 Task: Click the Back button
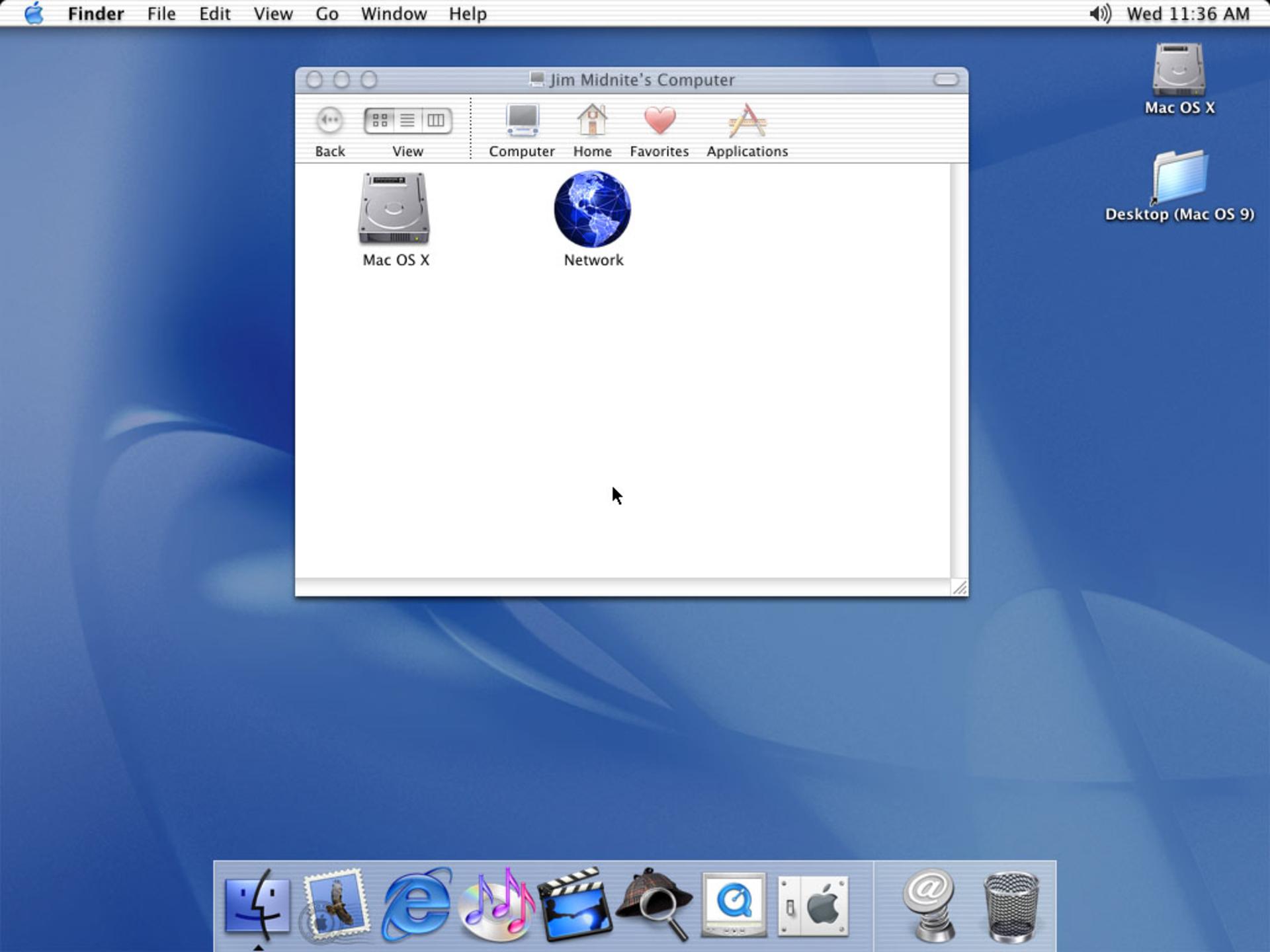click(329, 120)
